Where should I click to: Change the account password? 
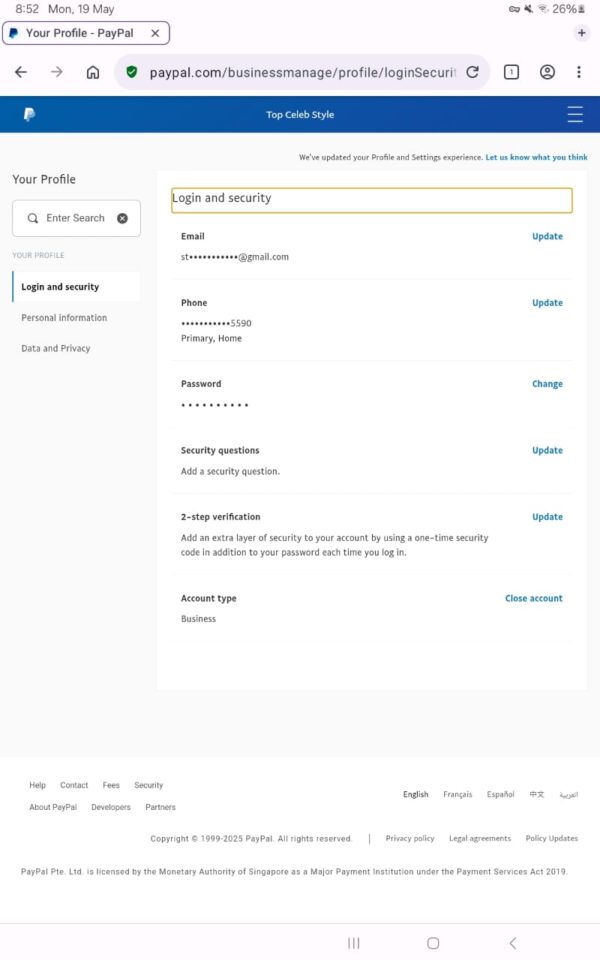pos(547,384)
